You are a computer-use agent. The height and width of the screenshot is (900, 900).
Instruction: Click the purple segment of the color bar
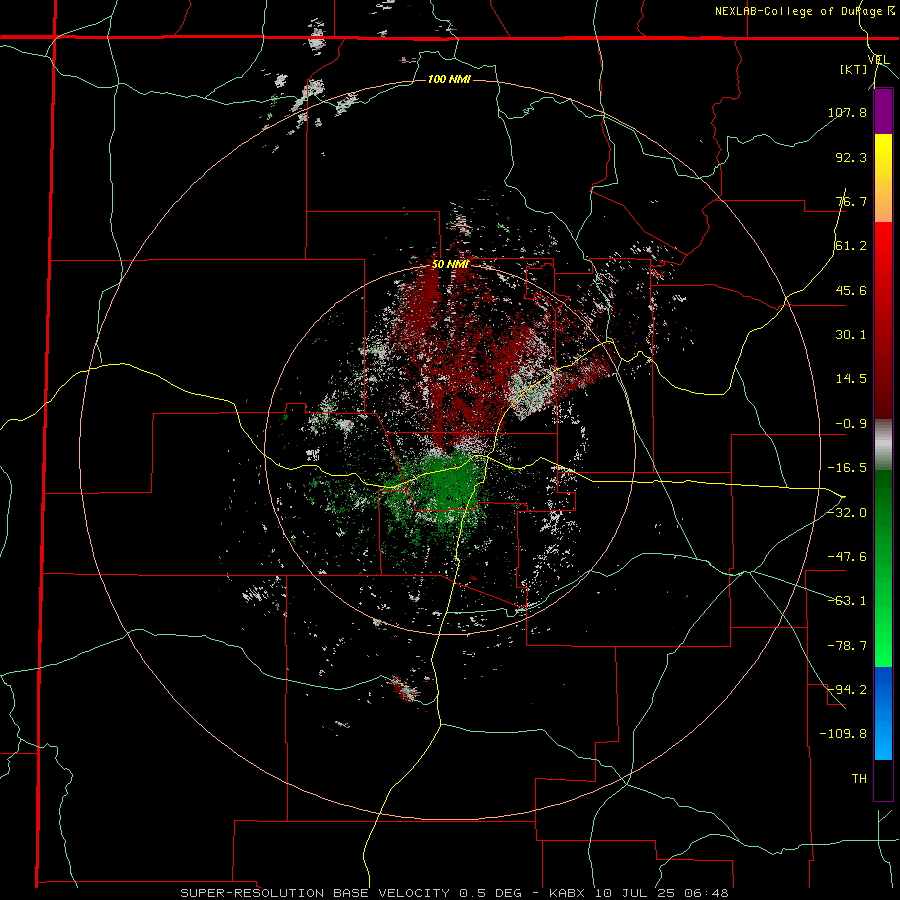[x=883, y=112]
